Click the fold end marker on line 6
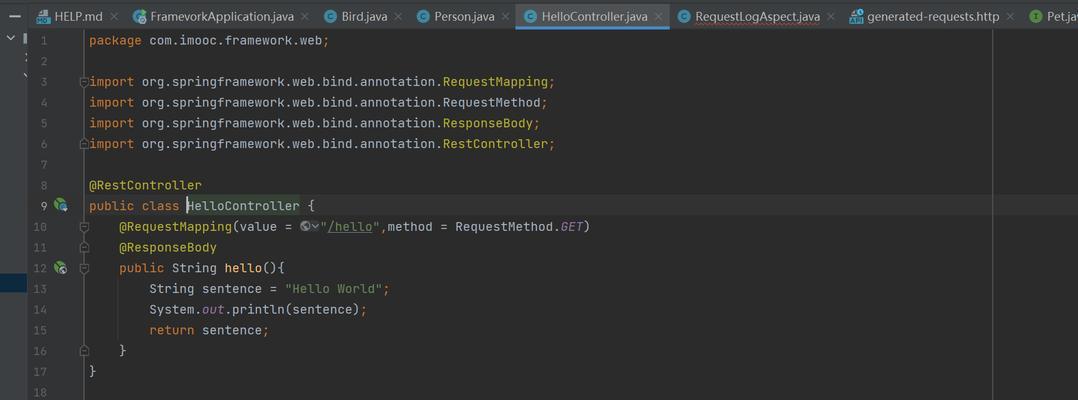Viewport: 1078px width, 400px height. pos(85,144)
